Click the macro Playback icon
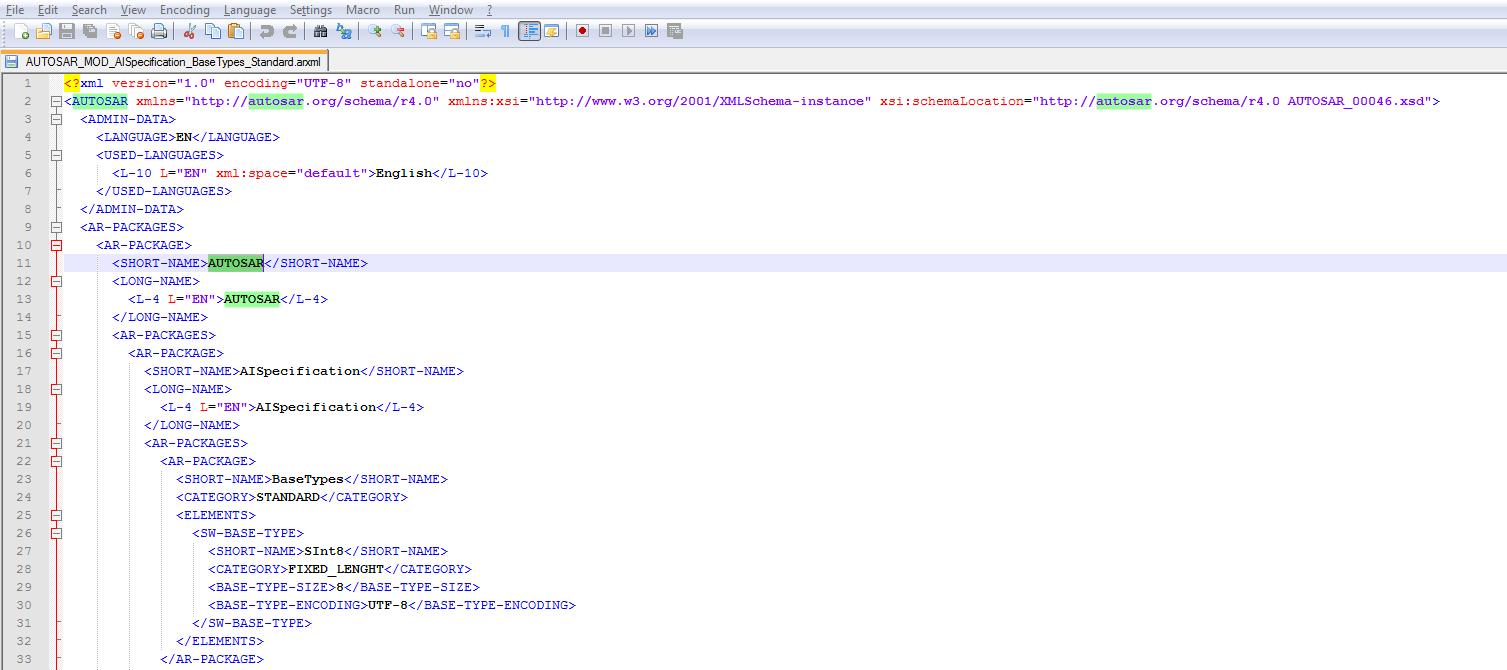The height and width of the screenshot is (670, 1507). (628, 31)
